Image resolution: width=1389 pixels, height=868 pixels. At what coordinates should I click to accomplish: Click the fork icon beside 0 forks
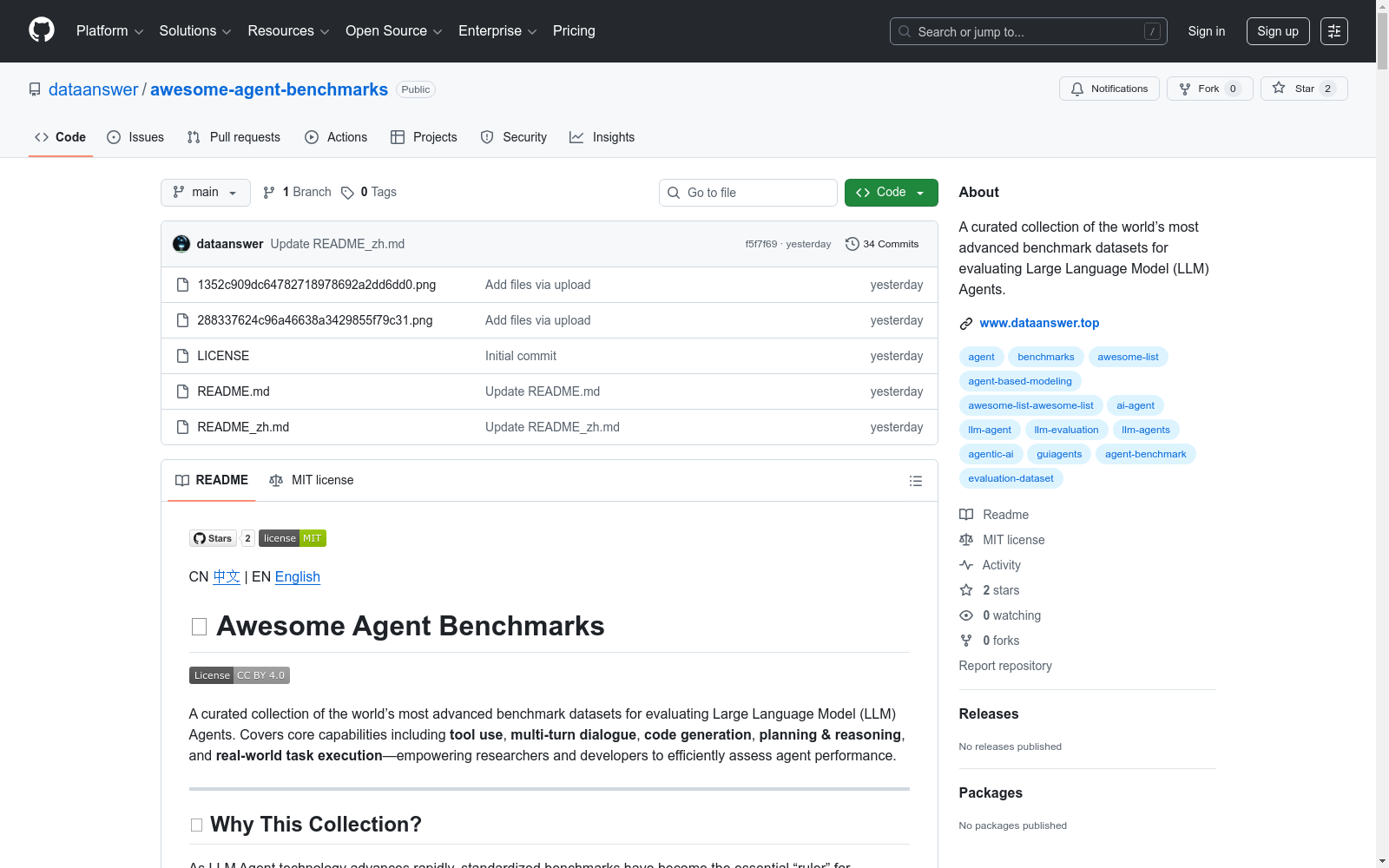(x=966, y=641)
